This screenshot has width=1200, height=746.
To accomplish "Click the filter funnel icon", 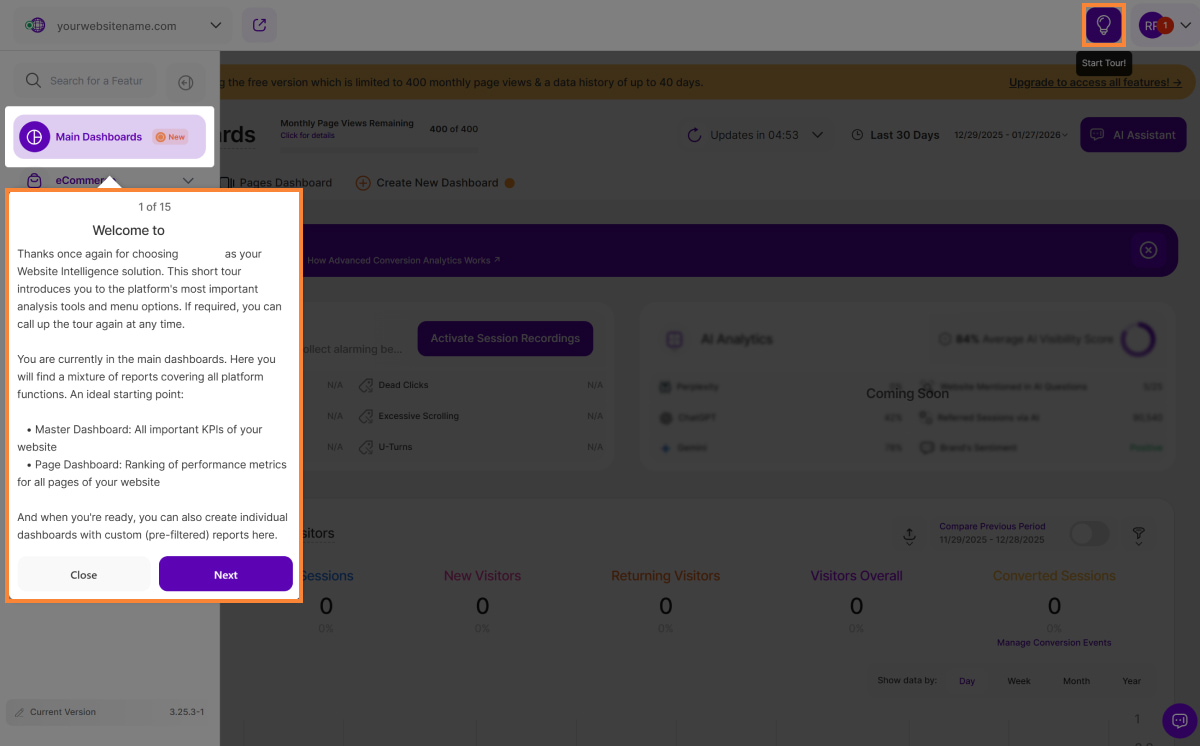I will pyautogui.click(x=1138, y=536).
